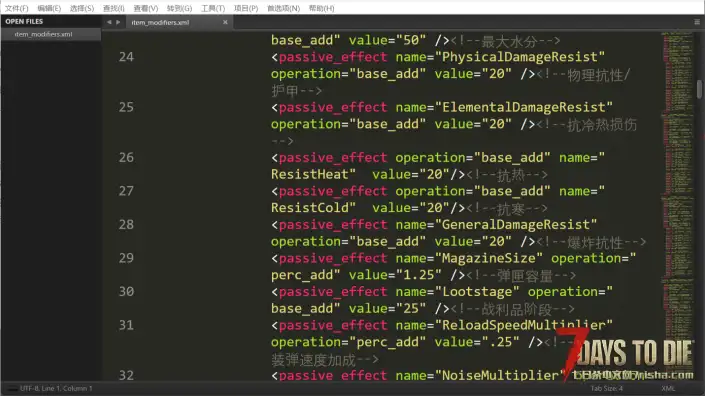This screenshot has width=705, height=396.
Task: Change indentation via Tab Size: 4
Action: click(x=607, y=388)
